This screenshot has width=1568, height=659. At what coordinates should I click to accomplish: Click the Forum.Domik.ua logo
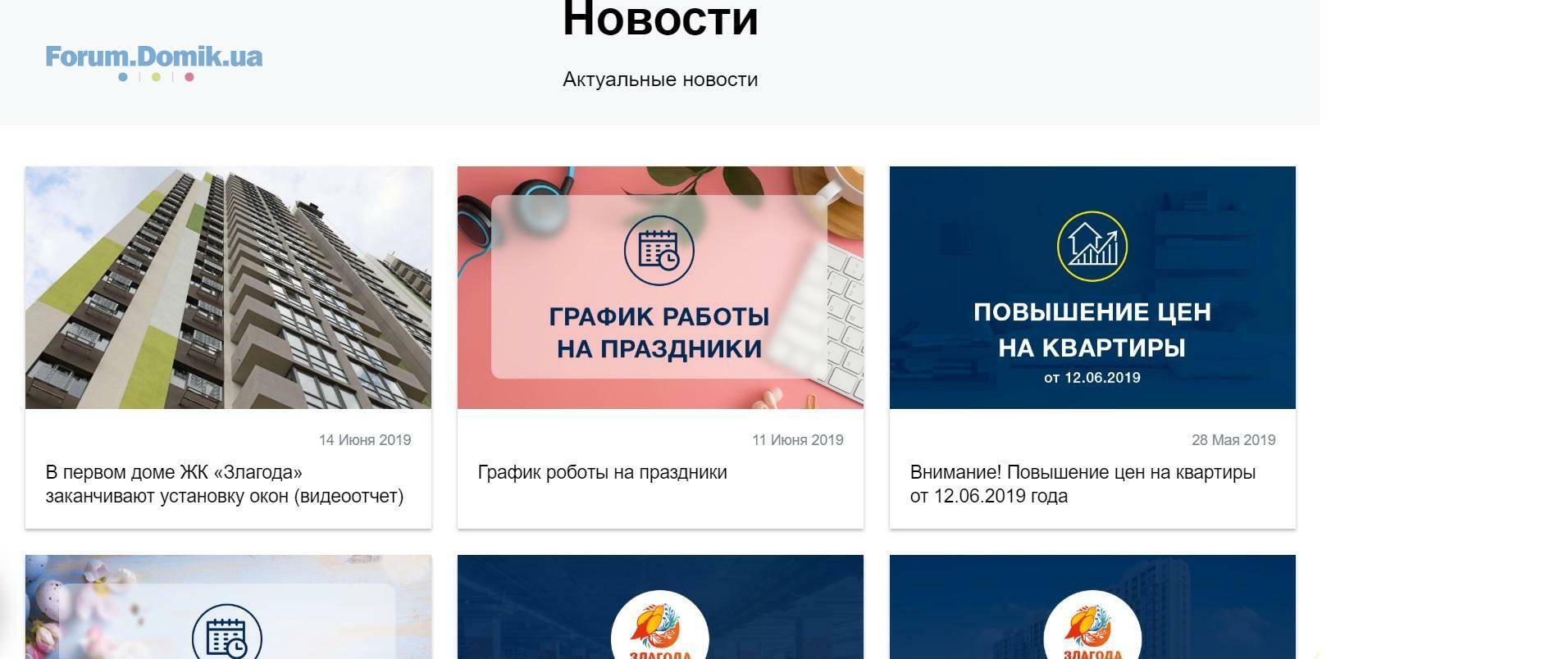pos(154,62)
